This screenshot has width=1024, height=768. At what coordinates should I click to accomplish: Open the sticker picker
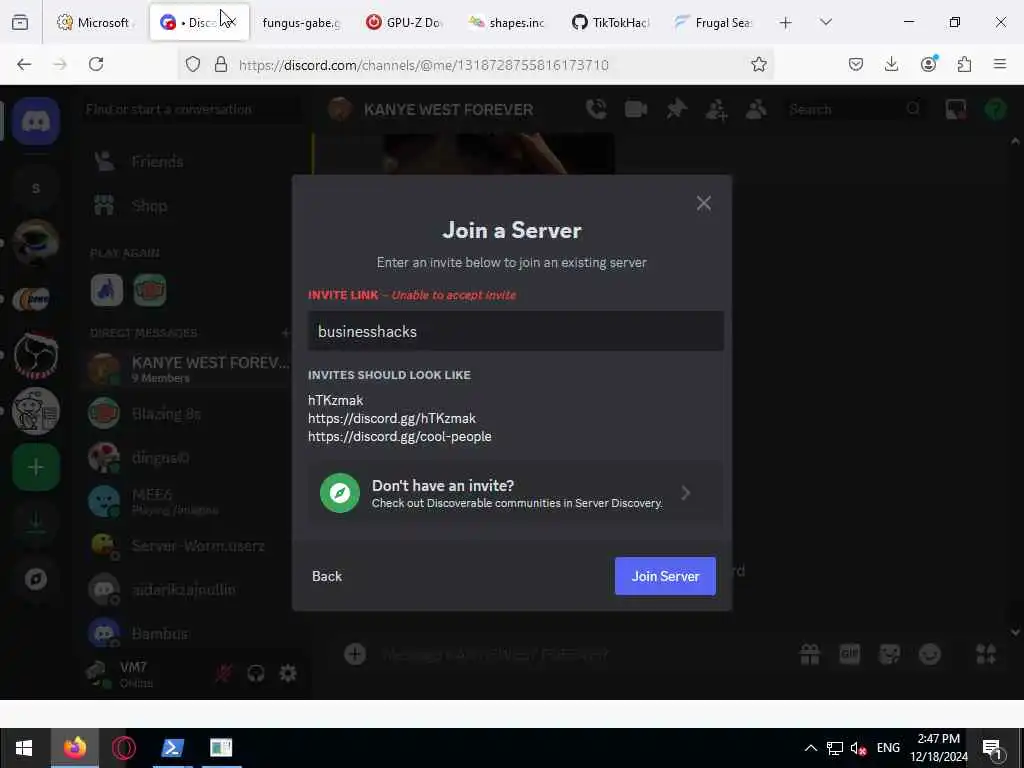[889, 654]
